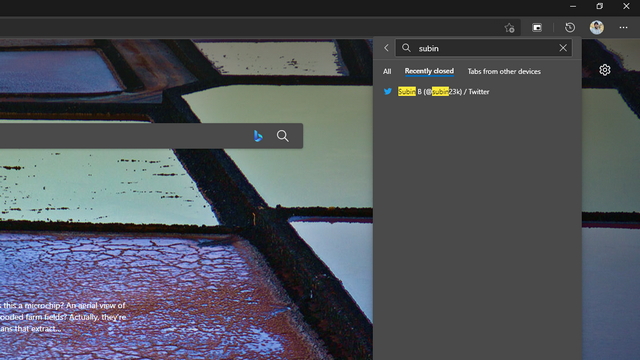Select the Recently closed tab
The height and width of the screenshot is (360, 640).
429,71
